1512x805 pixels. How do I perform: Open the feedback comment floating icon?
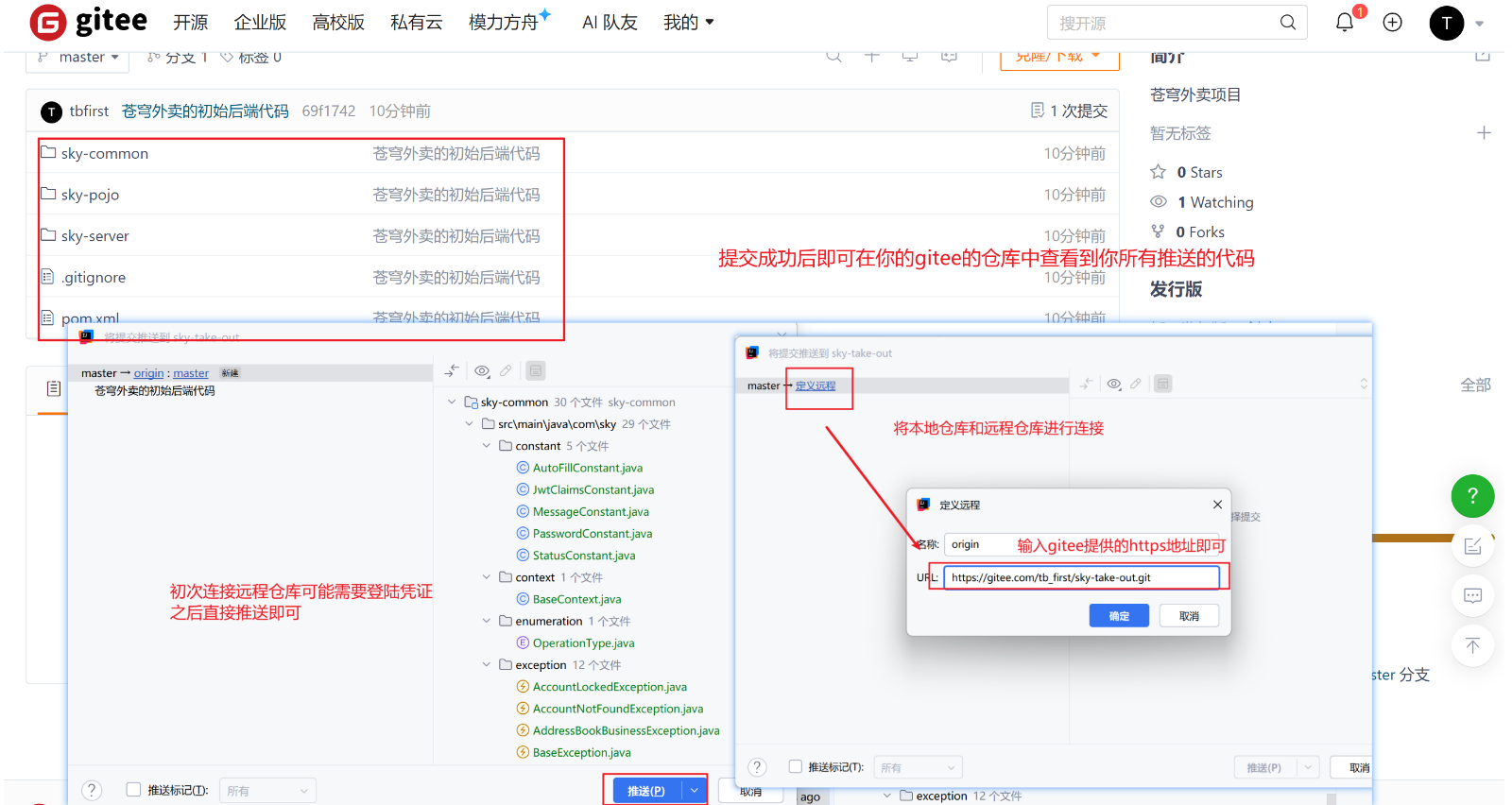tap(1472, 595)
